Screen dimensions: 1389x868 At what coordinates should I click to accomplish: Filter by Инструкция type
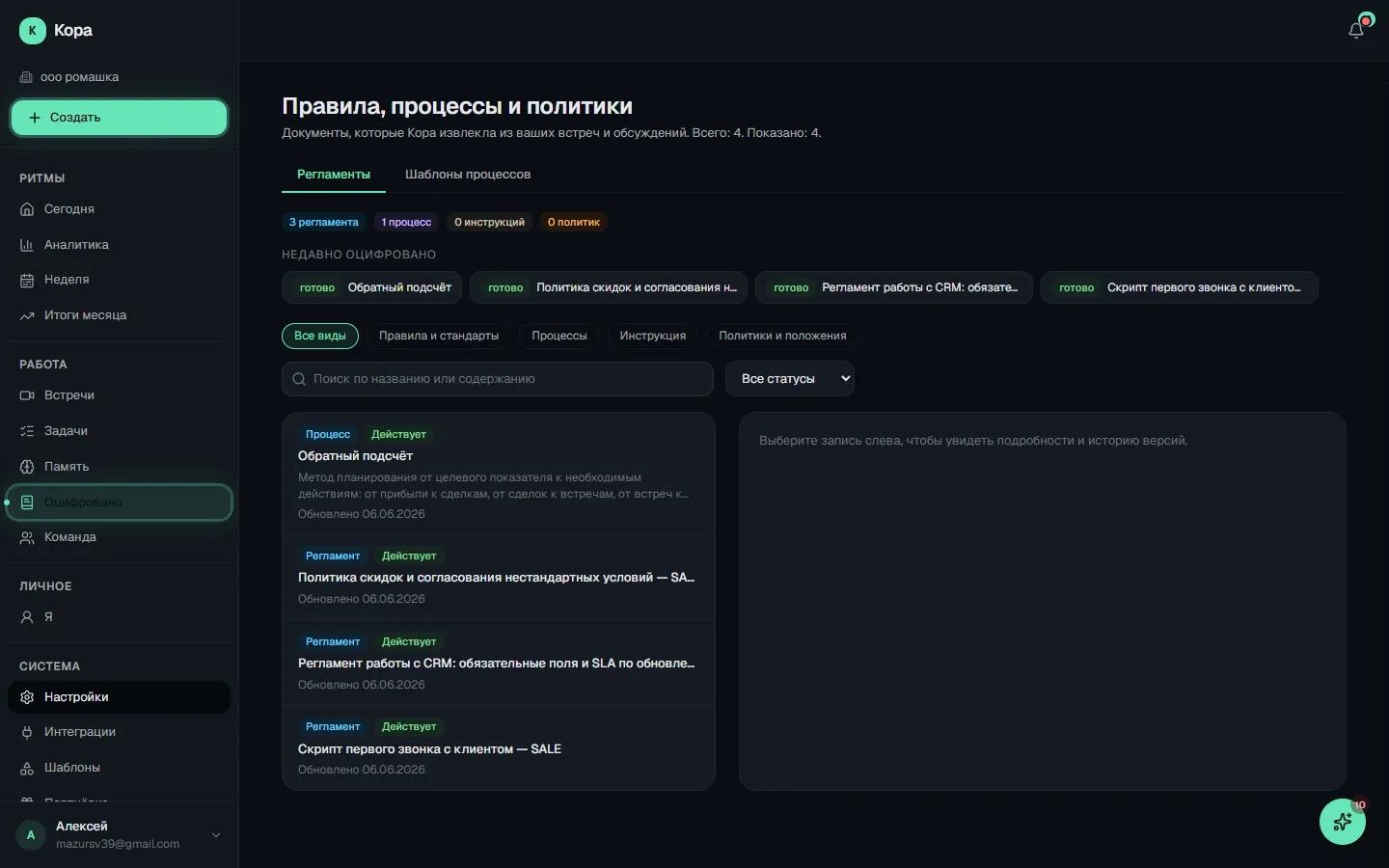coord(653,336)
